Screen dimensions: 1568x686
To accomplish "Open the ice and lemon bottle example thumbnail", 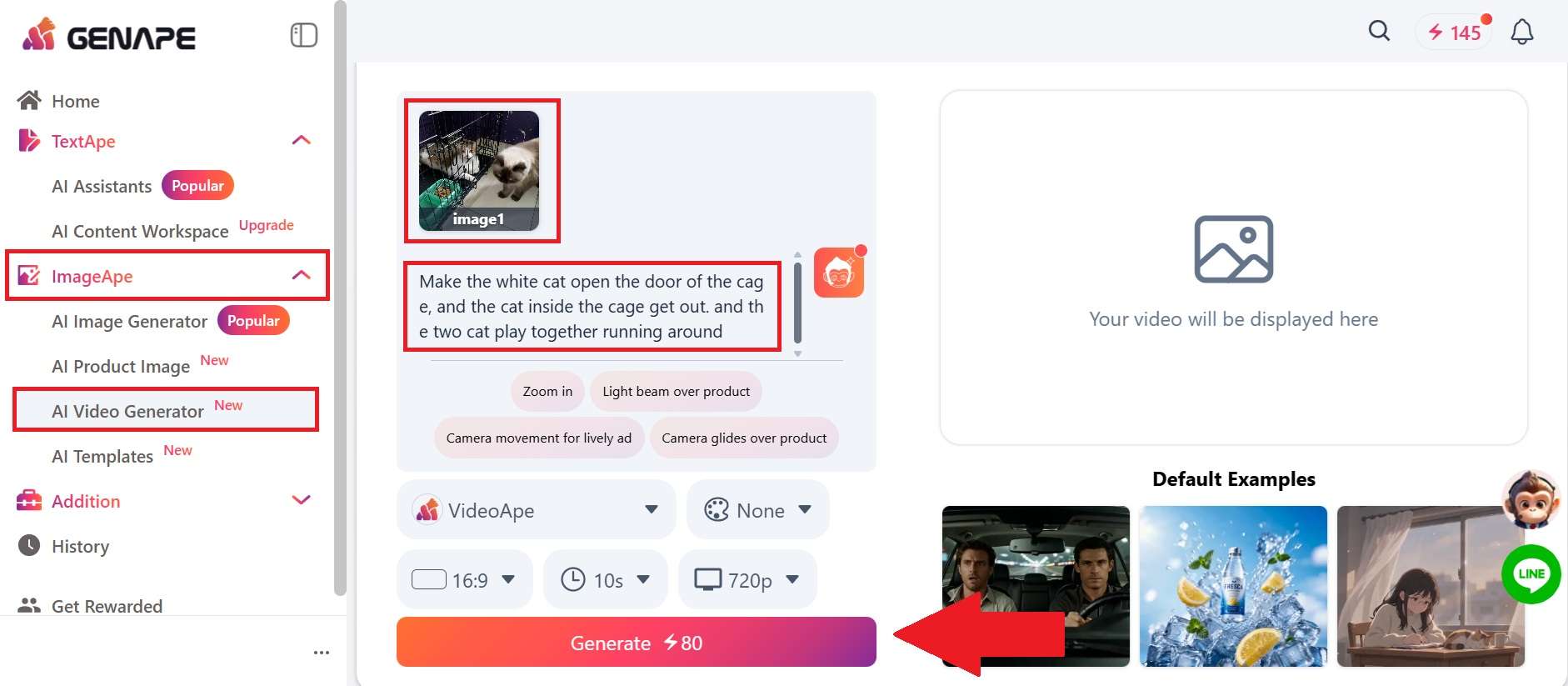I will 1233,586.
